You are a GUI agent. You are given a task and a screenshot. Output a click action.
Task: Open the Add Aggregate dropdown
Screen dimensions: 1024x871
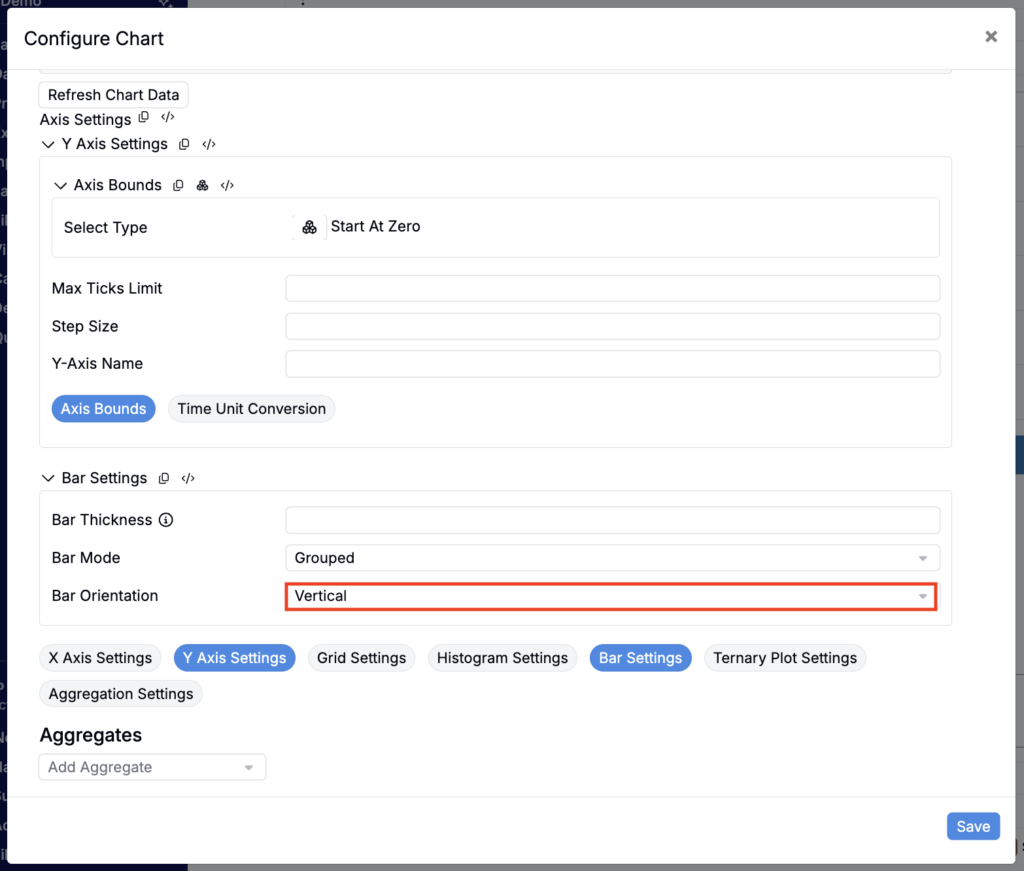152,767
